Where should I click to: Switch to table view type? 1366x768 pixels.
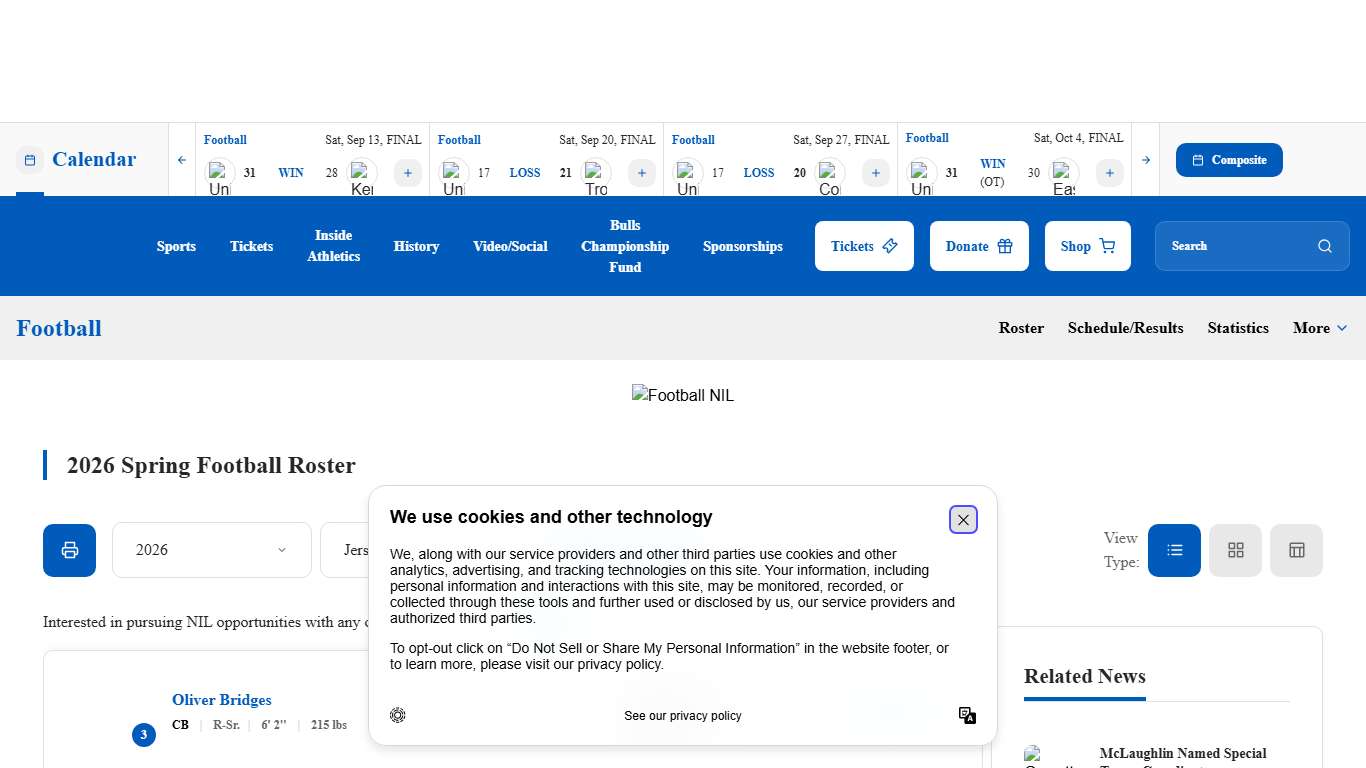(1296, 550)
